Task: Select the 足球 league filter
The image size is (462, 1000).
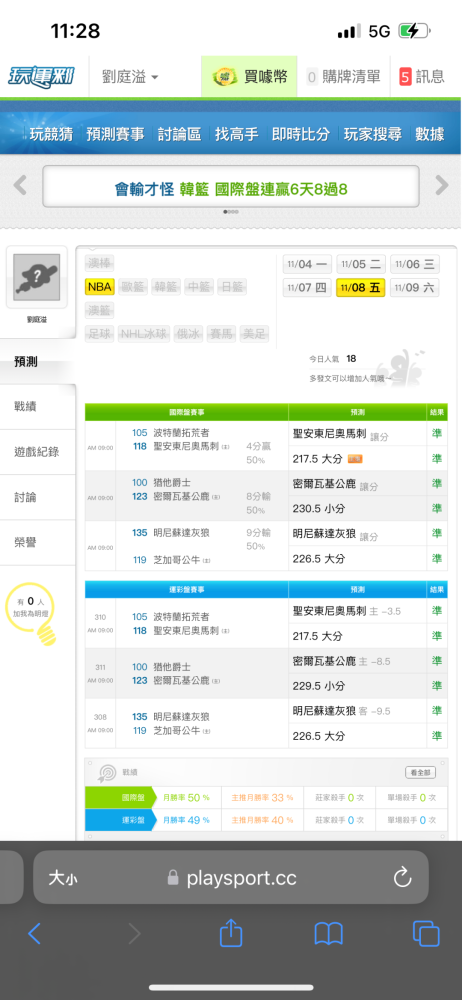Action: coord(100,334)
